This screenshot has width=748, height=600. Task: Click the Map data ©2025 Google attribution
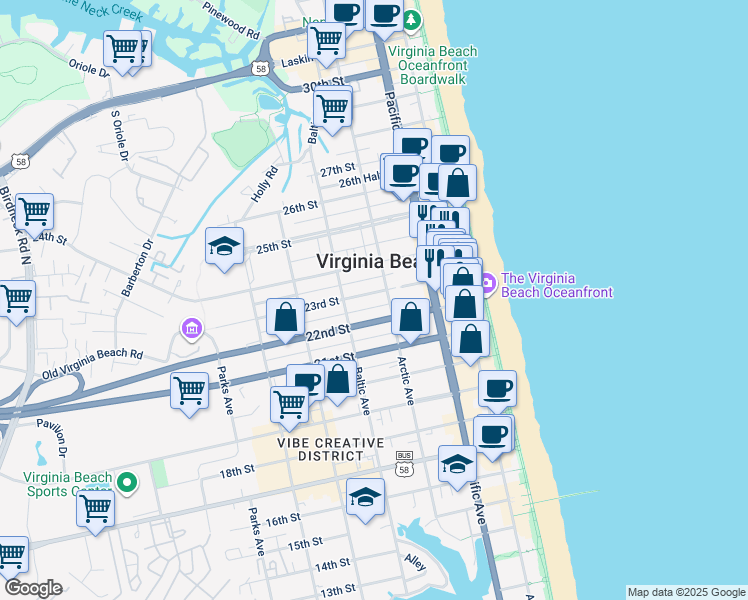[x=686, y=592]
